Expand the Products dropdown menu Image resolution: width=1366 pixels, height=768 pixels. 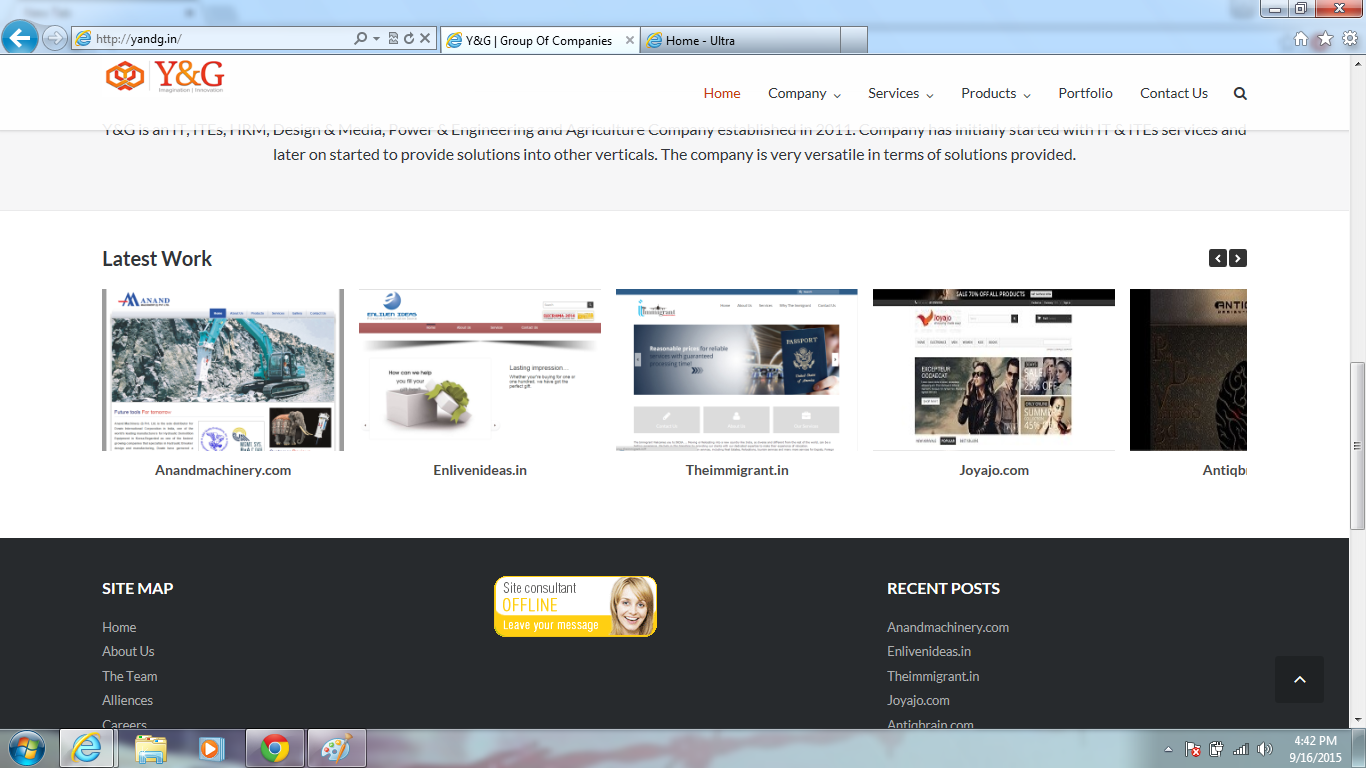pos(995,93)
